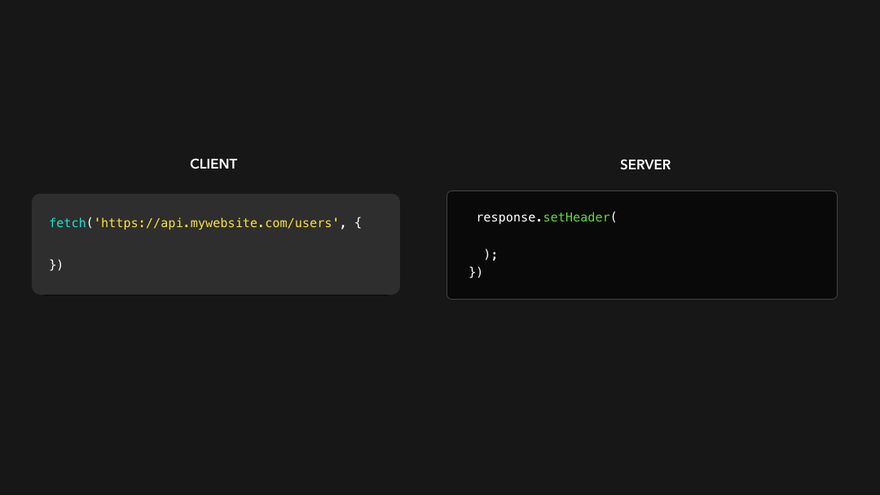Click the closing }) in server code block
880x495 pixels.
pos(475,272)
